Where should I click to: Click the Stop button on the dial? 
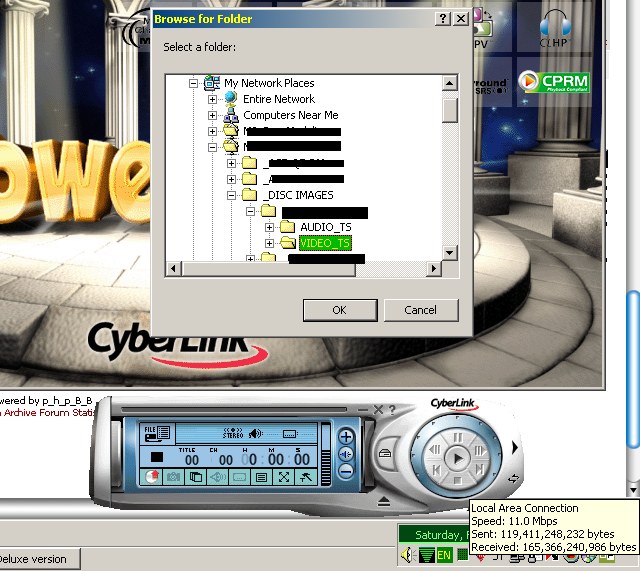(x=458, y=481)
